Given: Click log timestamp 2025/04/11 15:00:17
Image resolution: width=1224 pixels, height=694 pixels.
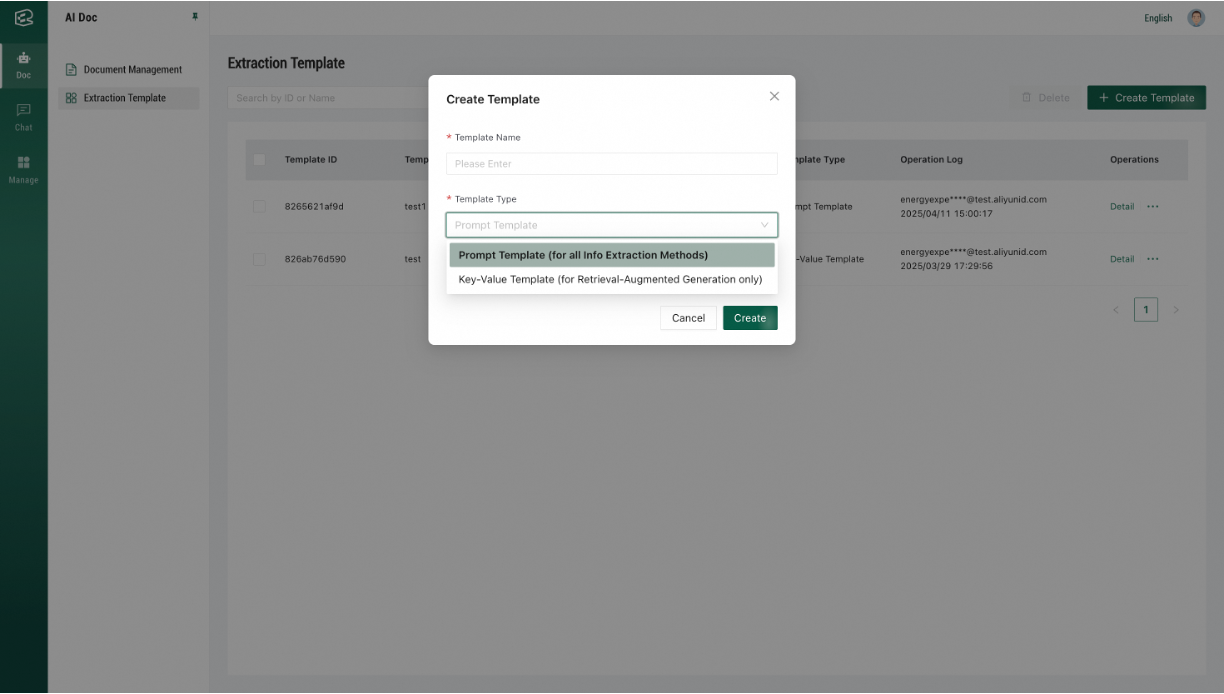Looking at the screenshot, I should [946, 214].
